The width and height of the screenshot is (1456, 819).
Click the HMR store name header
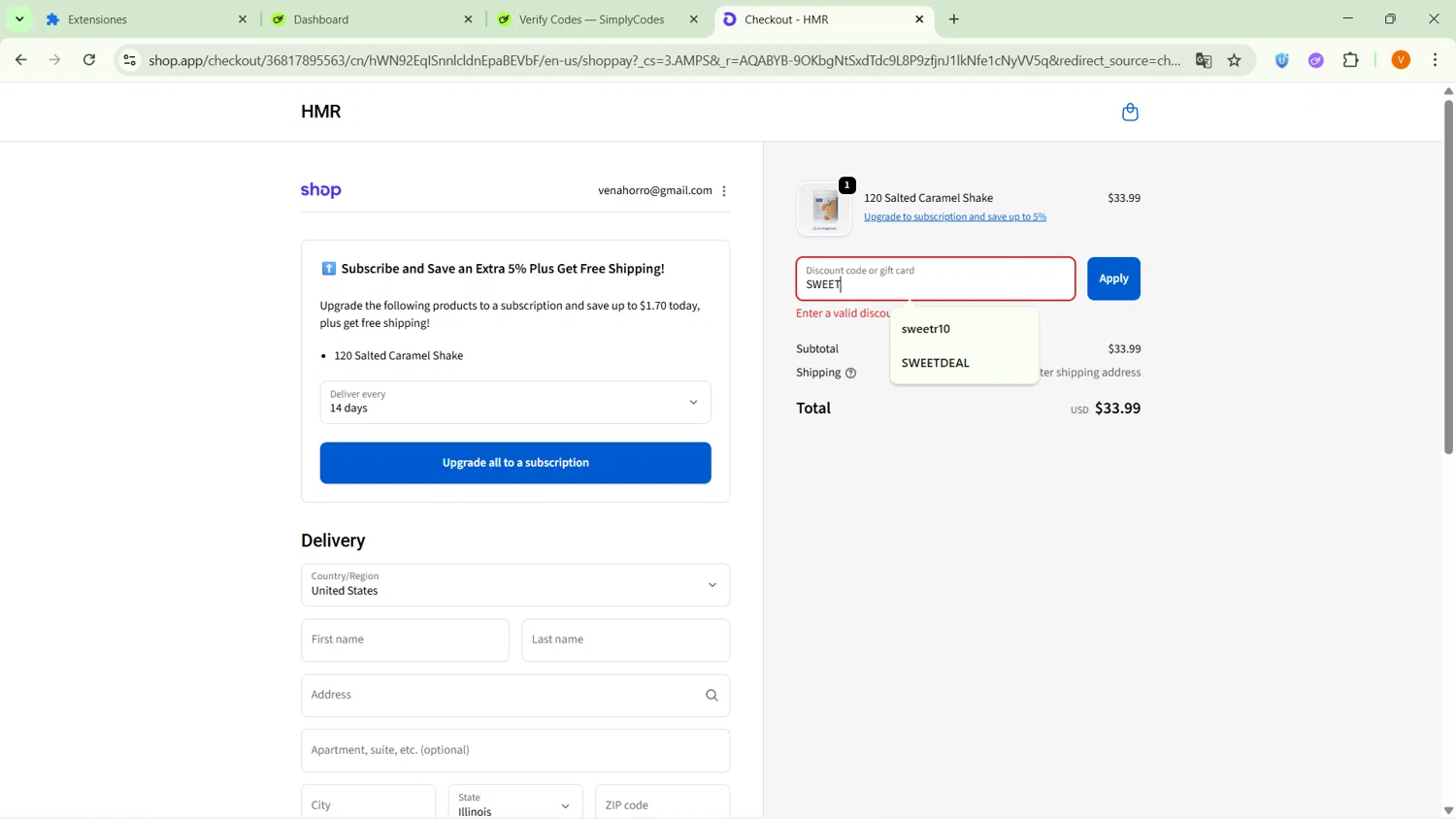pyautogui.click(x=321, y=112)
